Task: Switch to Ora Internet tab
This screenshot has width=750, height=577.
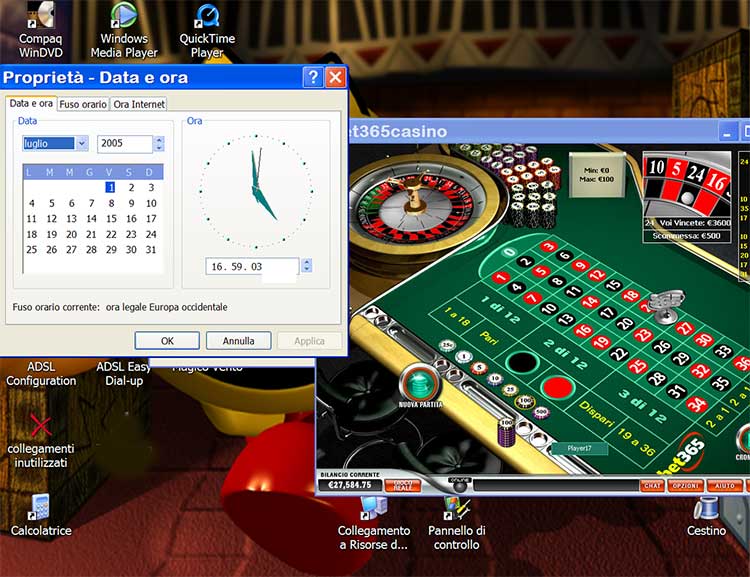Action: [139, 104]
